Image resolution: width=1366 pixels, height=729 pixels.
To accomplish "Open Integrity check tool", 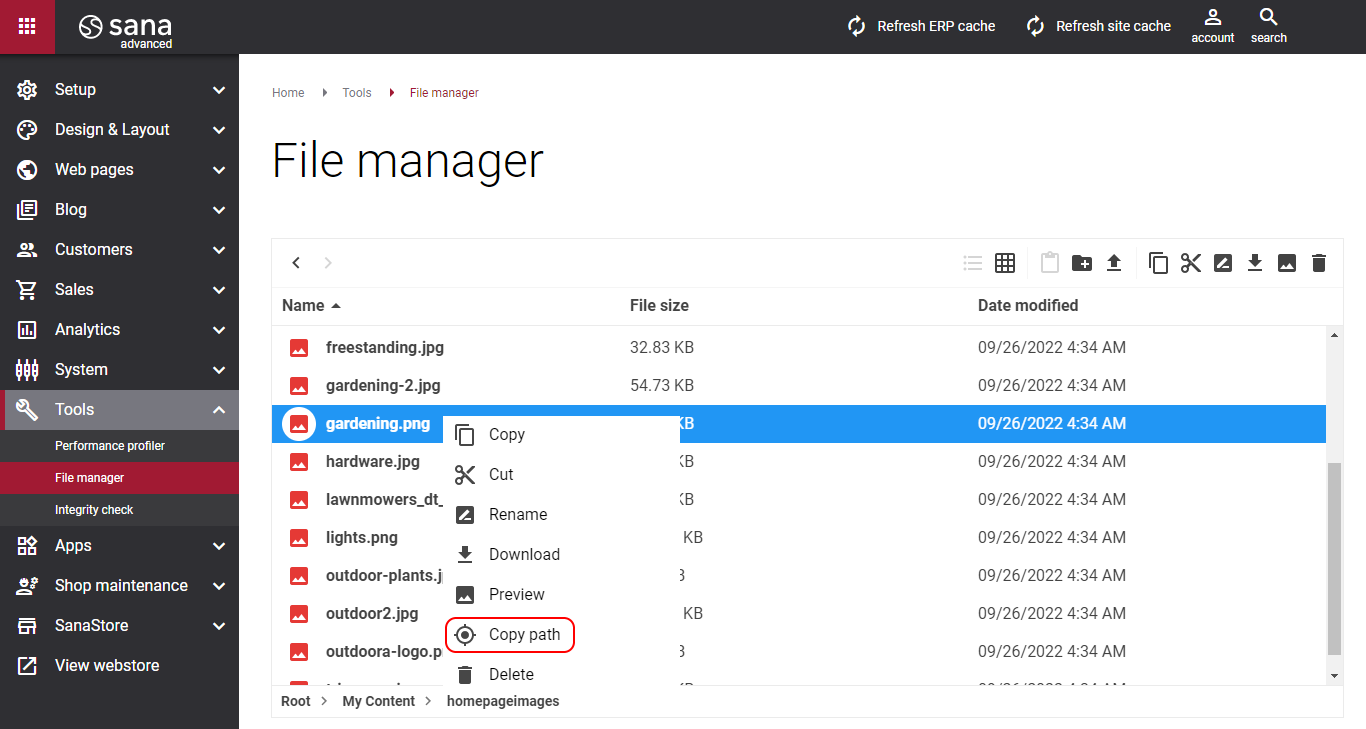I will pos(120,510).
